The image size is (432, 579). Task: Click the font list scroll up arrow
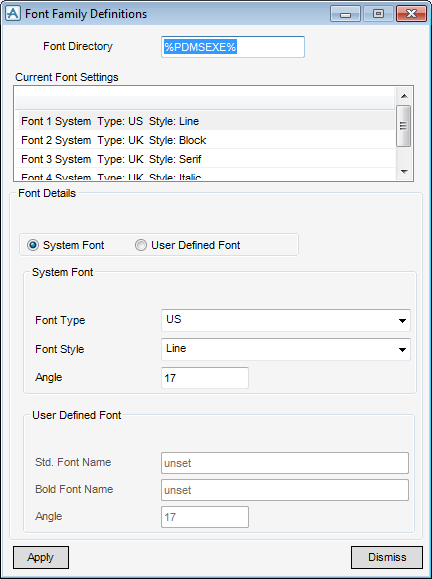pyautogui.click(x=404, y=96)
